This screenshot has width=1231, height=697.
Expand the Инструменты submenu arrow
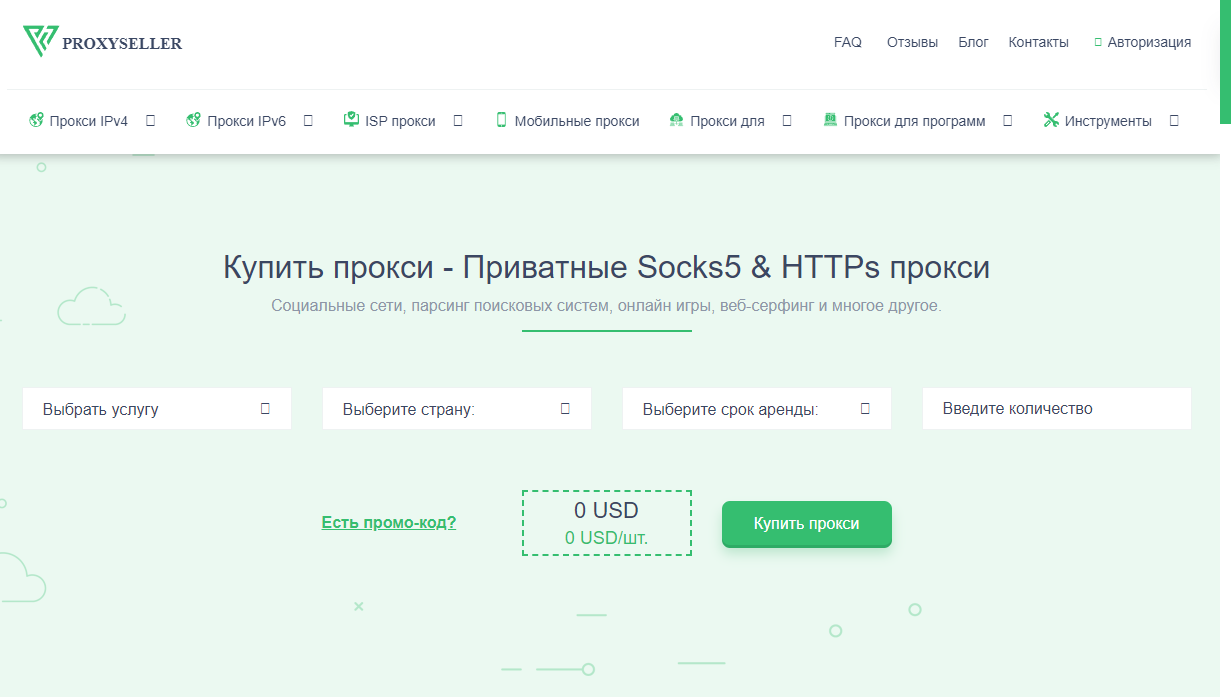pos(1174,120)
